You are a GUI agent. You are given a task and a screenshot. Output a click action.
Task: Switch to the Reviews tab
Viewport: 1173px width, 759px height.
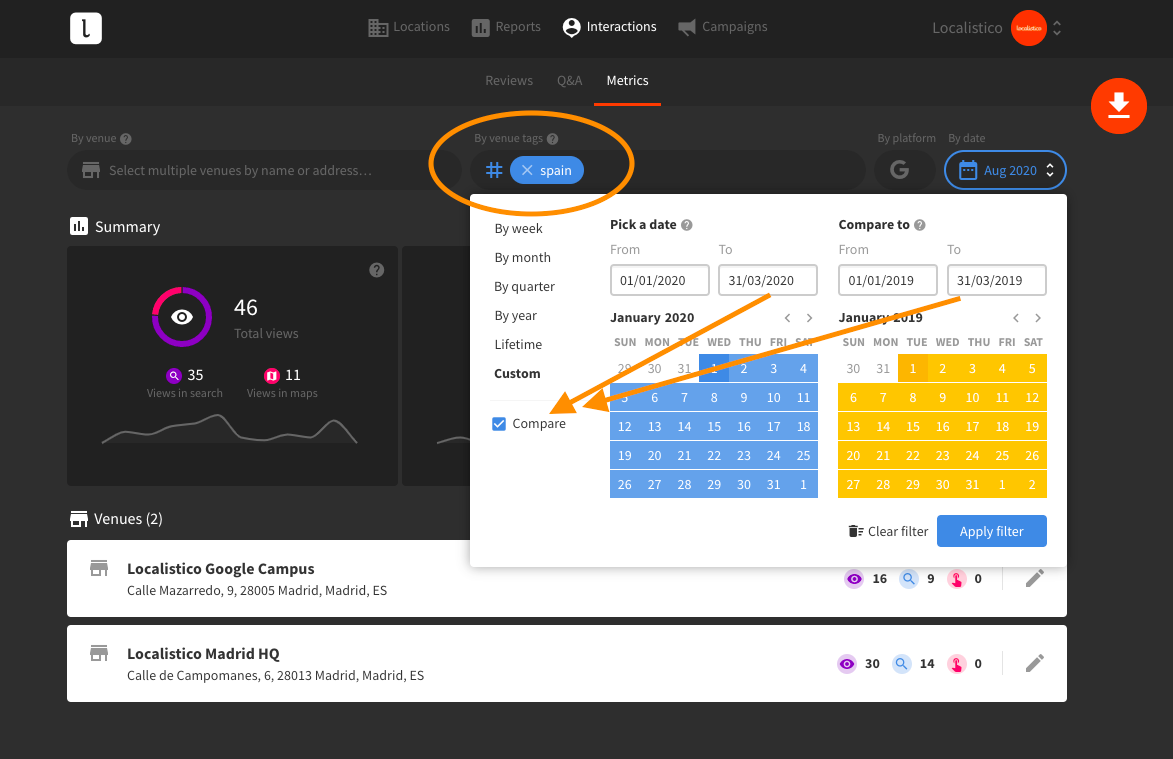tap(509, 81)
